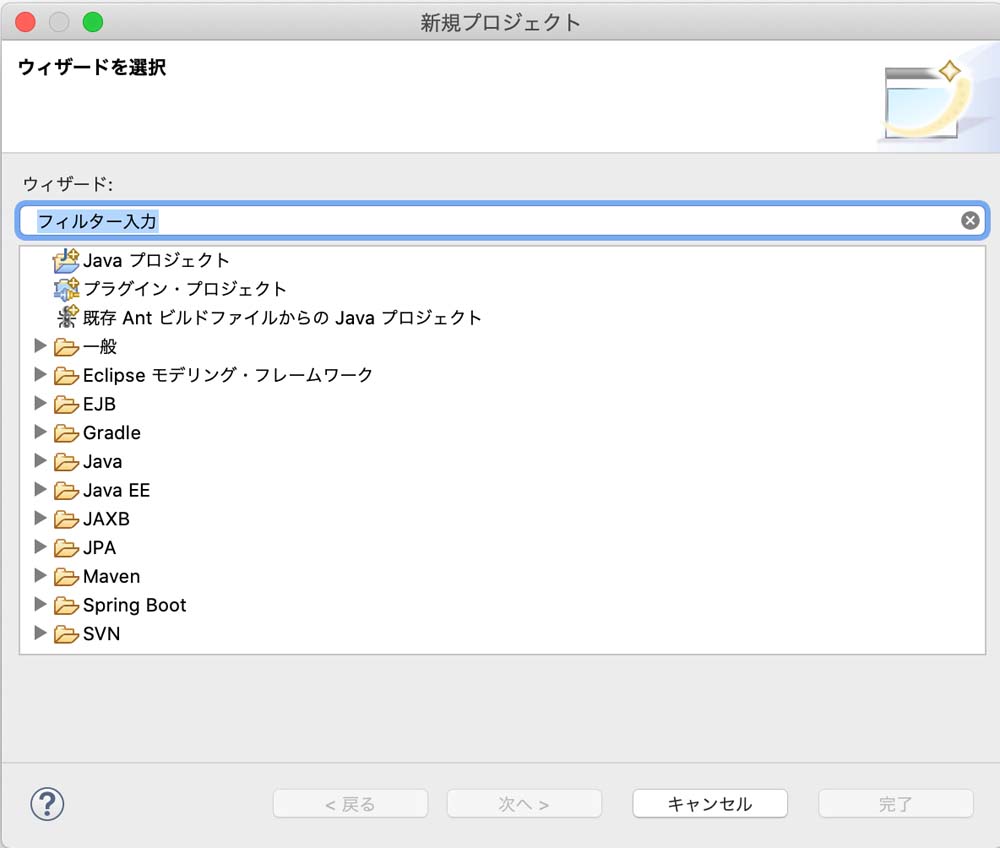The height and width of the screenshot is (848, 1000).
Task: Click the 完了 button
Action: [x=896, y=804]
